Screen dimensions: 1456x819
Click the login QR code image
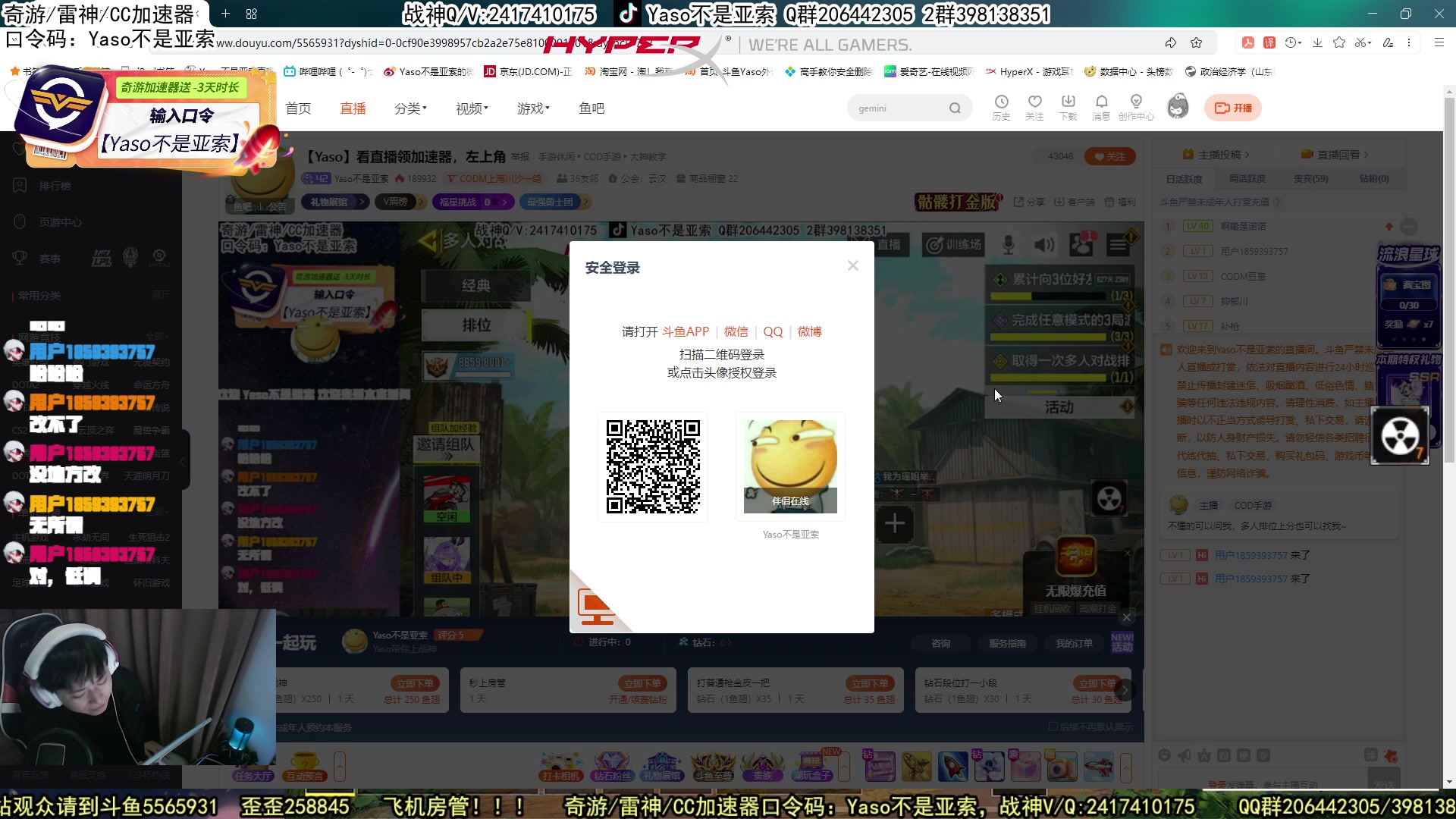pyautogui.click(x=653, y=466)
